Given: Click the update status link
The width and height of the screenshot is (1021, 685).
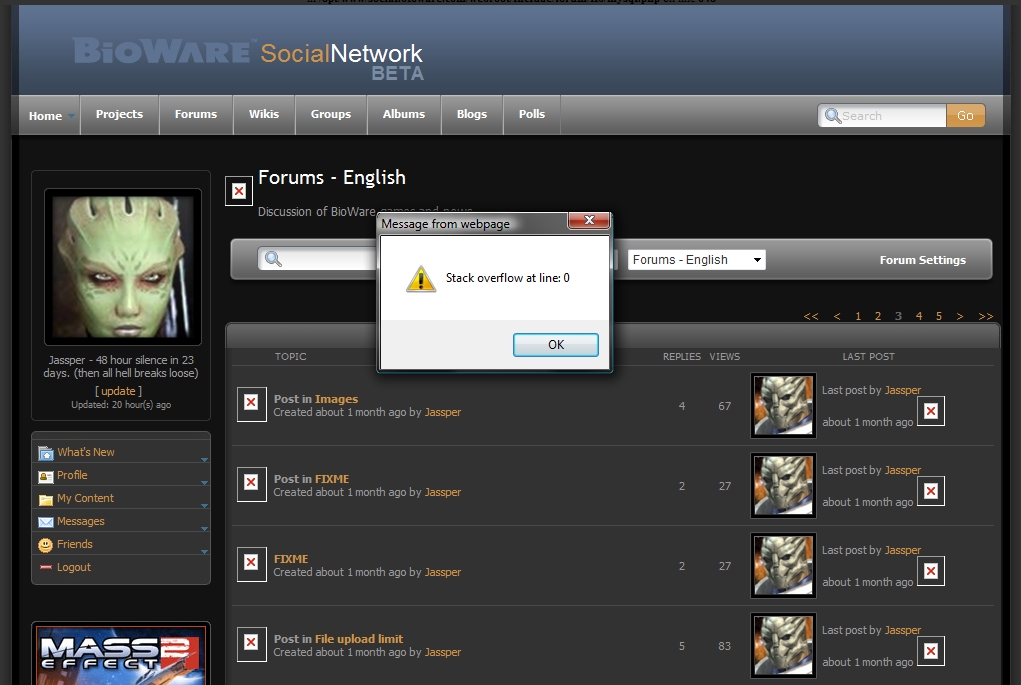Looking at the screenshot, I should 118,391.
